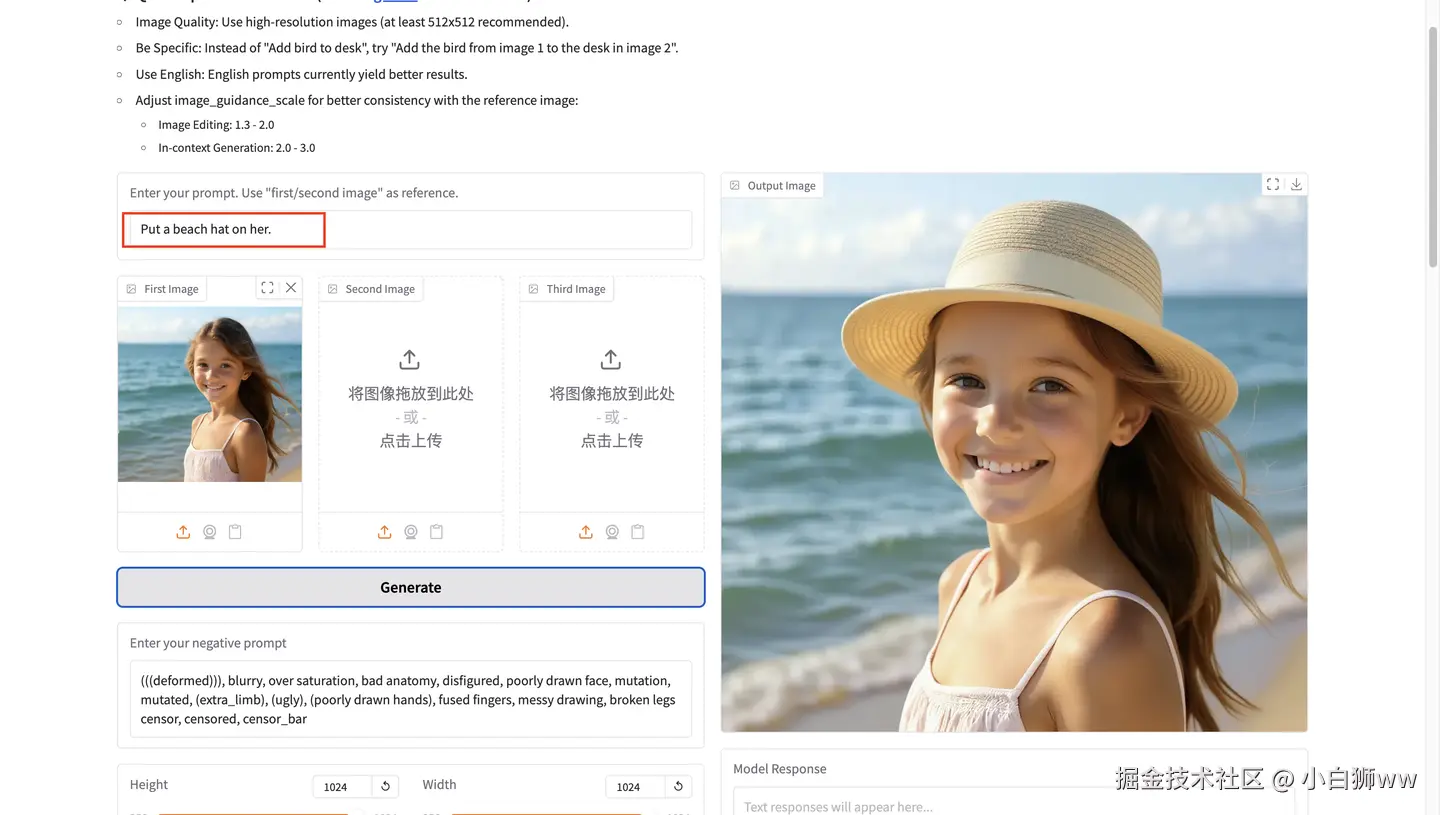
Task: Select the Height number box showing 1024
Action: tap(342, 787)
